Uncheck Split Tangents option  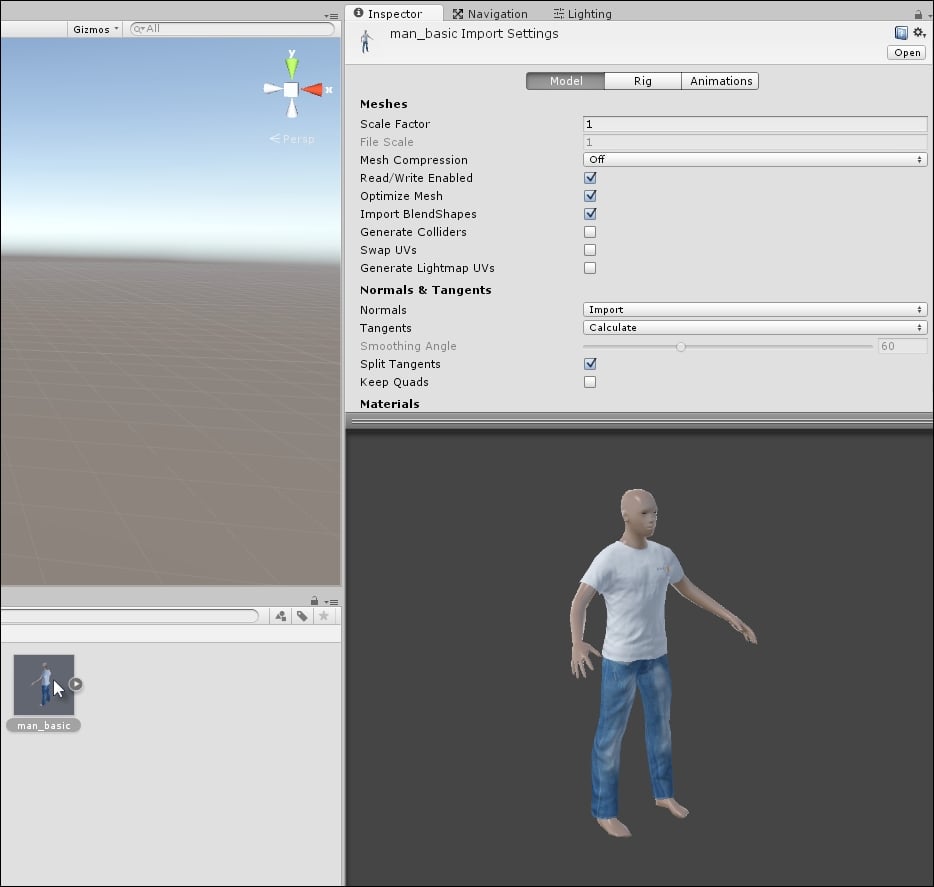click(590, 364)
